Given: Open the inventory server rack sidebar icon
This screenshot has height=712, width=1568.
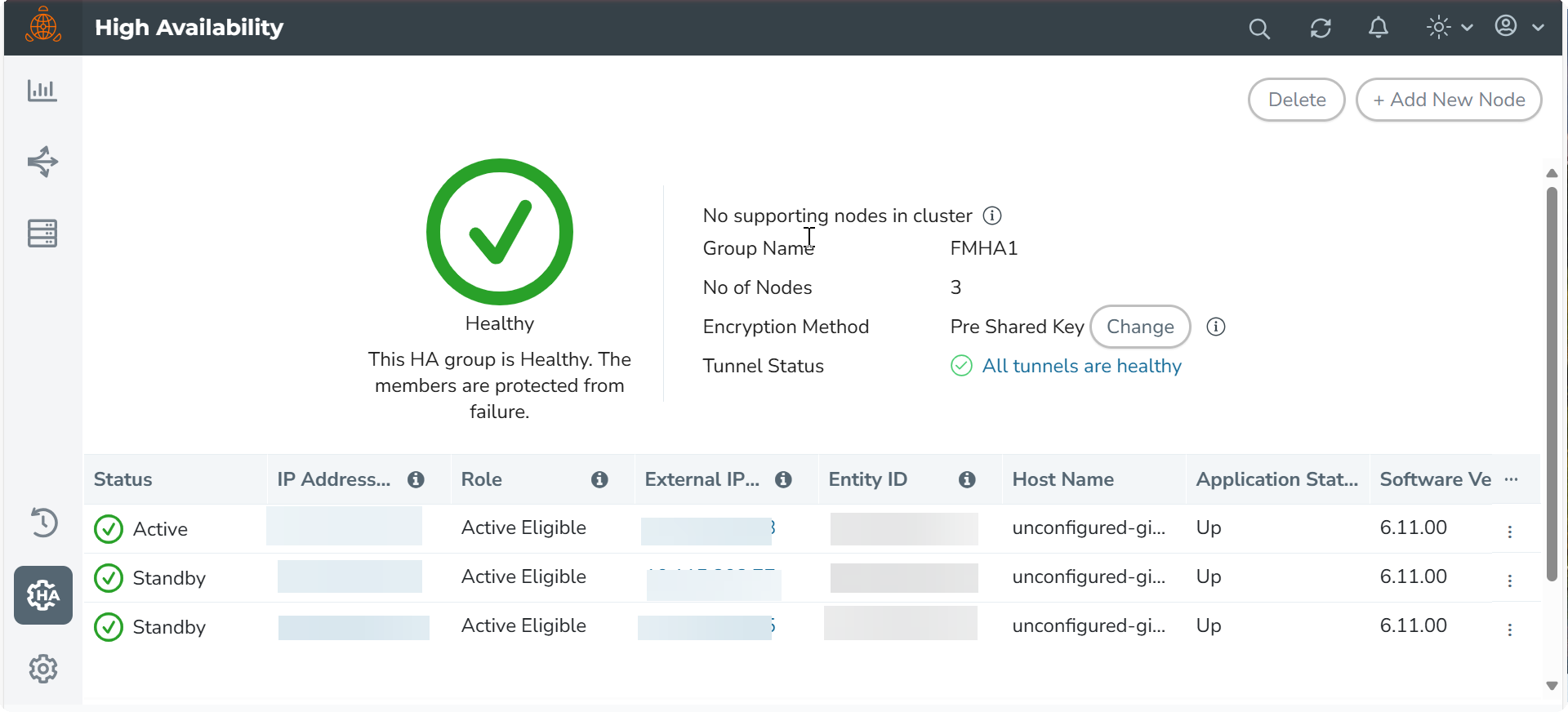Looking at the screenshot, I should coord(42,234).
